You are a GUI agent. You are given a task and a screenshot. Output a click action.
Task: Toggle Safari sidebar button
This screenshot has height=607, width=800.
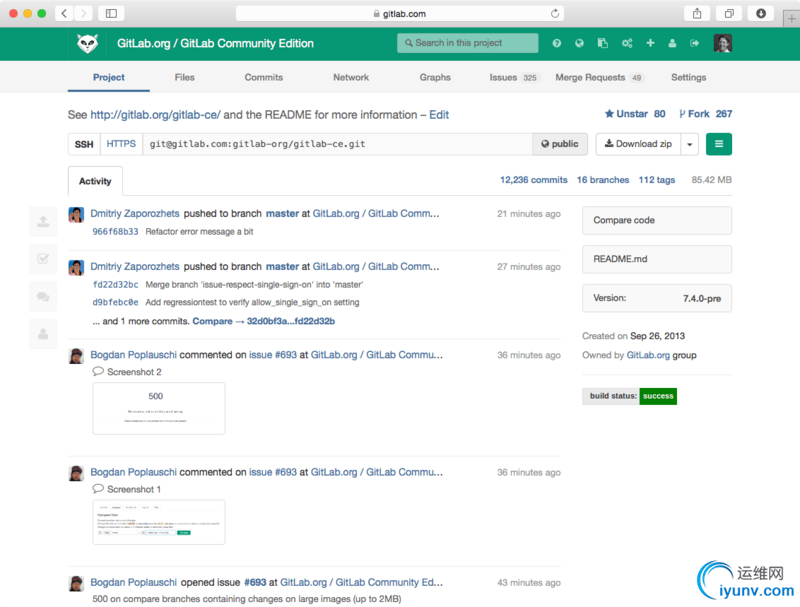pos(111,13)
